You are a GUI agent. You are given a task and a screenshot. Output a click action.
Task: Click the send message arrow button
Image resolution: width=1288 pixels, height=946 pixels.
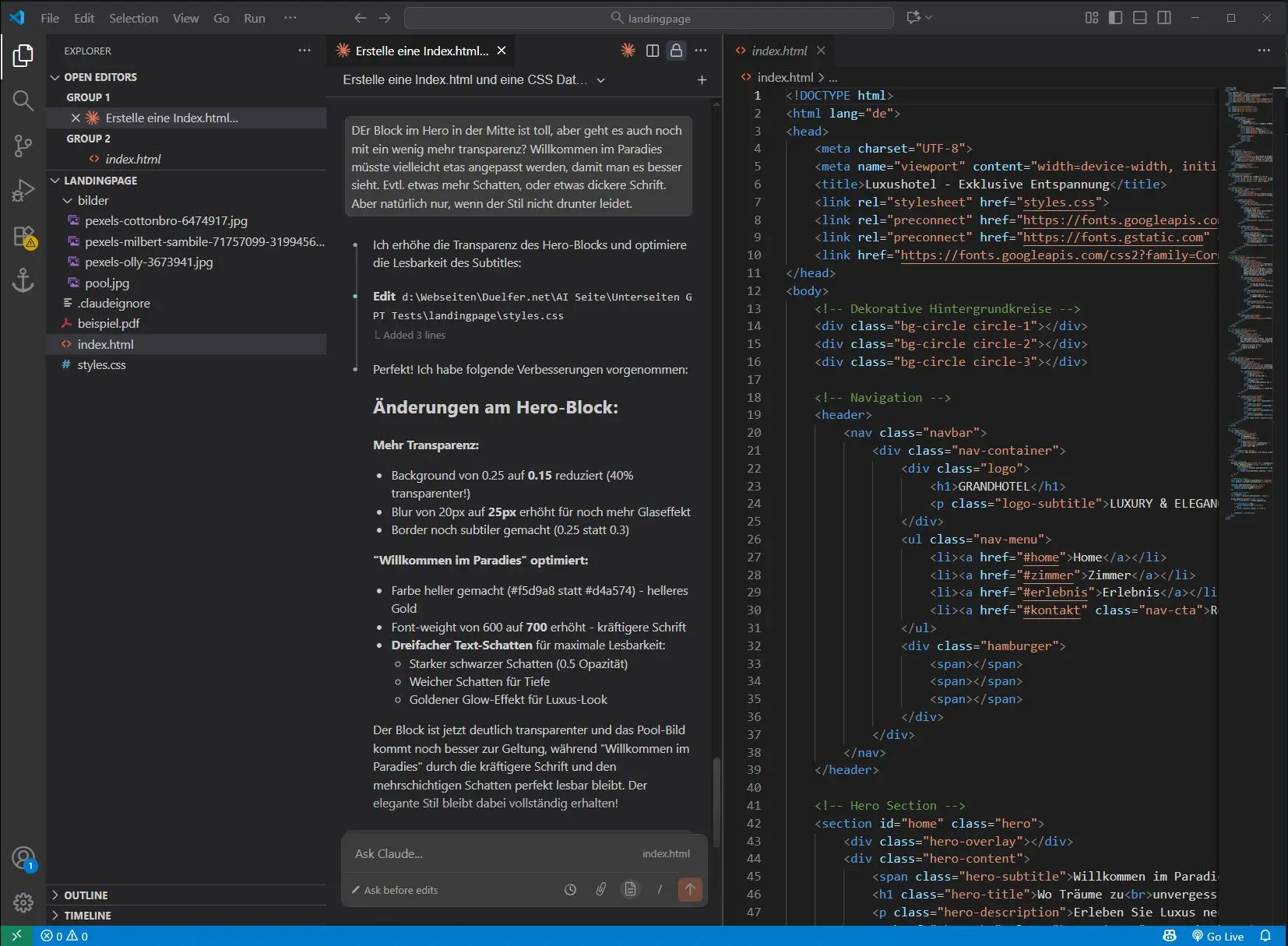click(689, 889)
